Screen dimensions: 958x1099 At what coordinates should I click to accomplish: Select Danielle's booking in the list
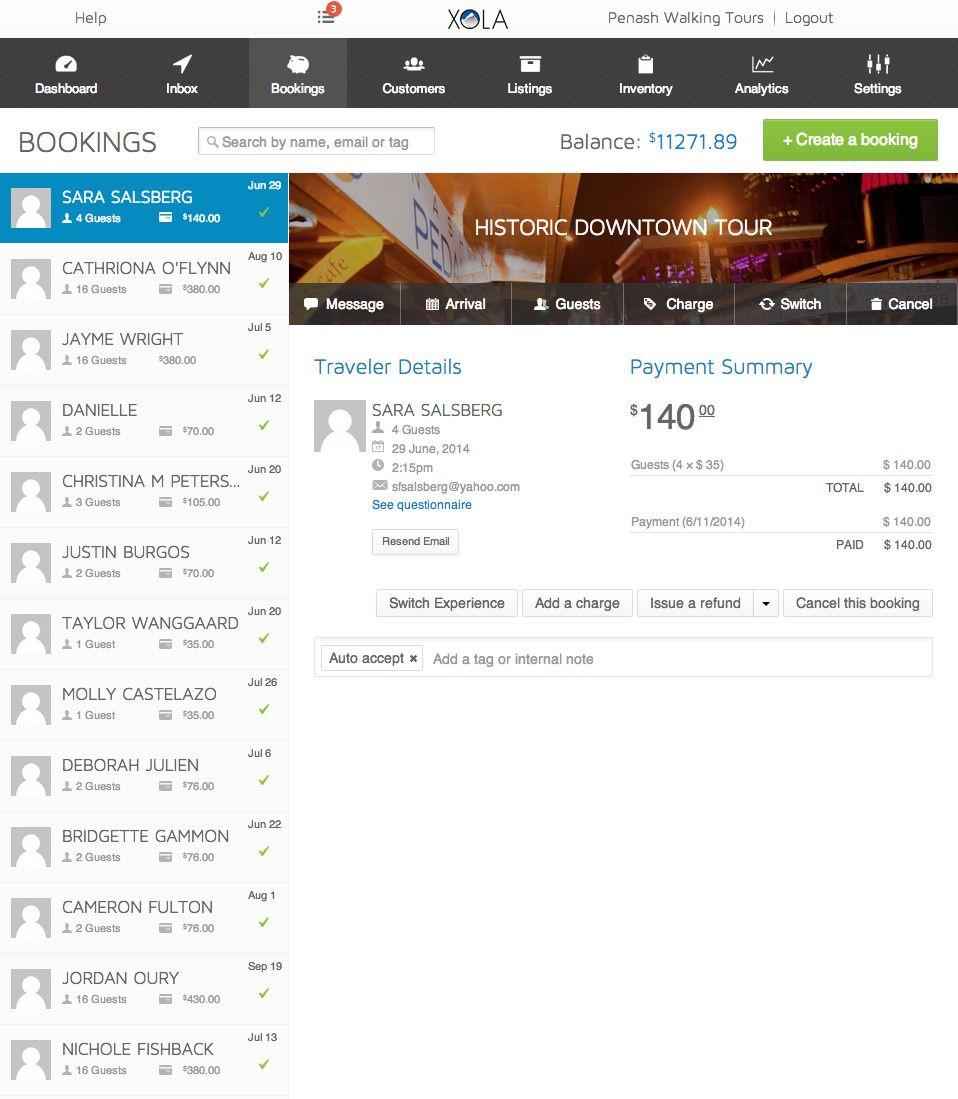pyautogui.click(x=144, y=421)
